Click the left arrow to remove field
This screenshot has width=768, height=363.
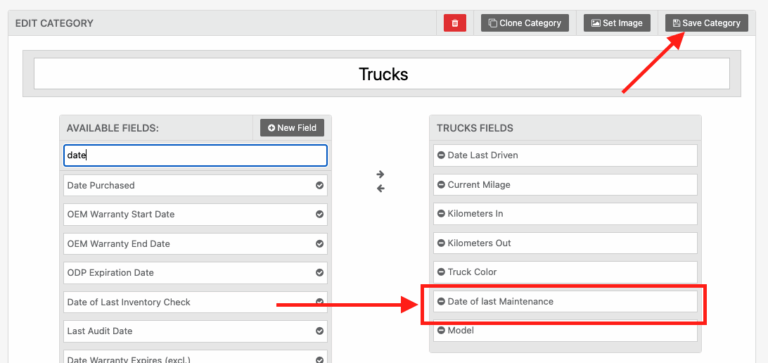pyautogui.click(x=381, y=189)
